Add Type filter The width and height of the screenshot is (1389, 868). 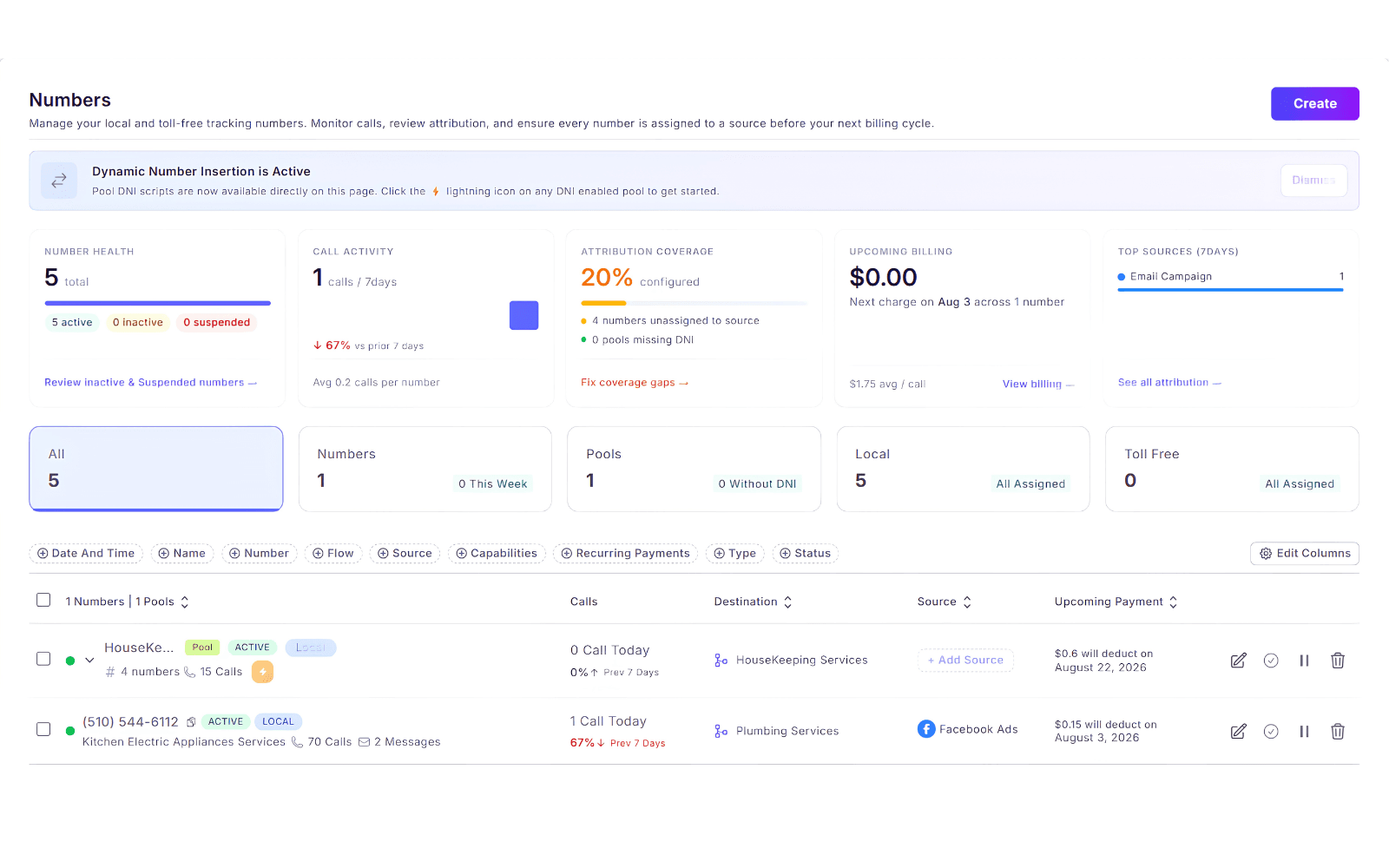pyautogui.click(x=734, y=554)
